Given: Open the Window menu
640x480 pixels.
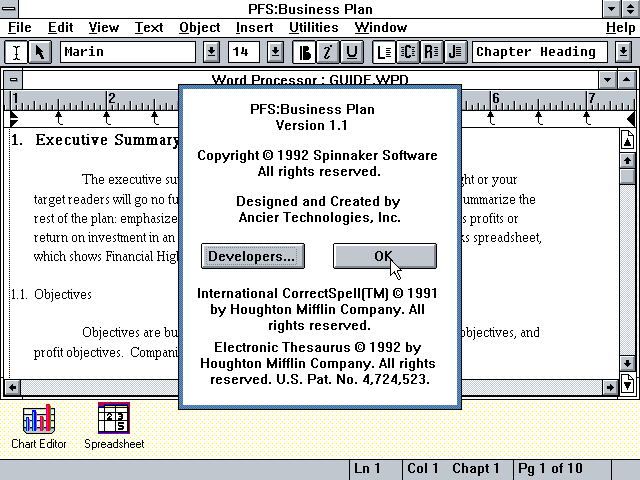Looking at the screenshot, I should click(x=380, y=27).
